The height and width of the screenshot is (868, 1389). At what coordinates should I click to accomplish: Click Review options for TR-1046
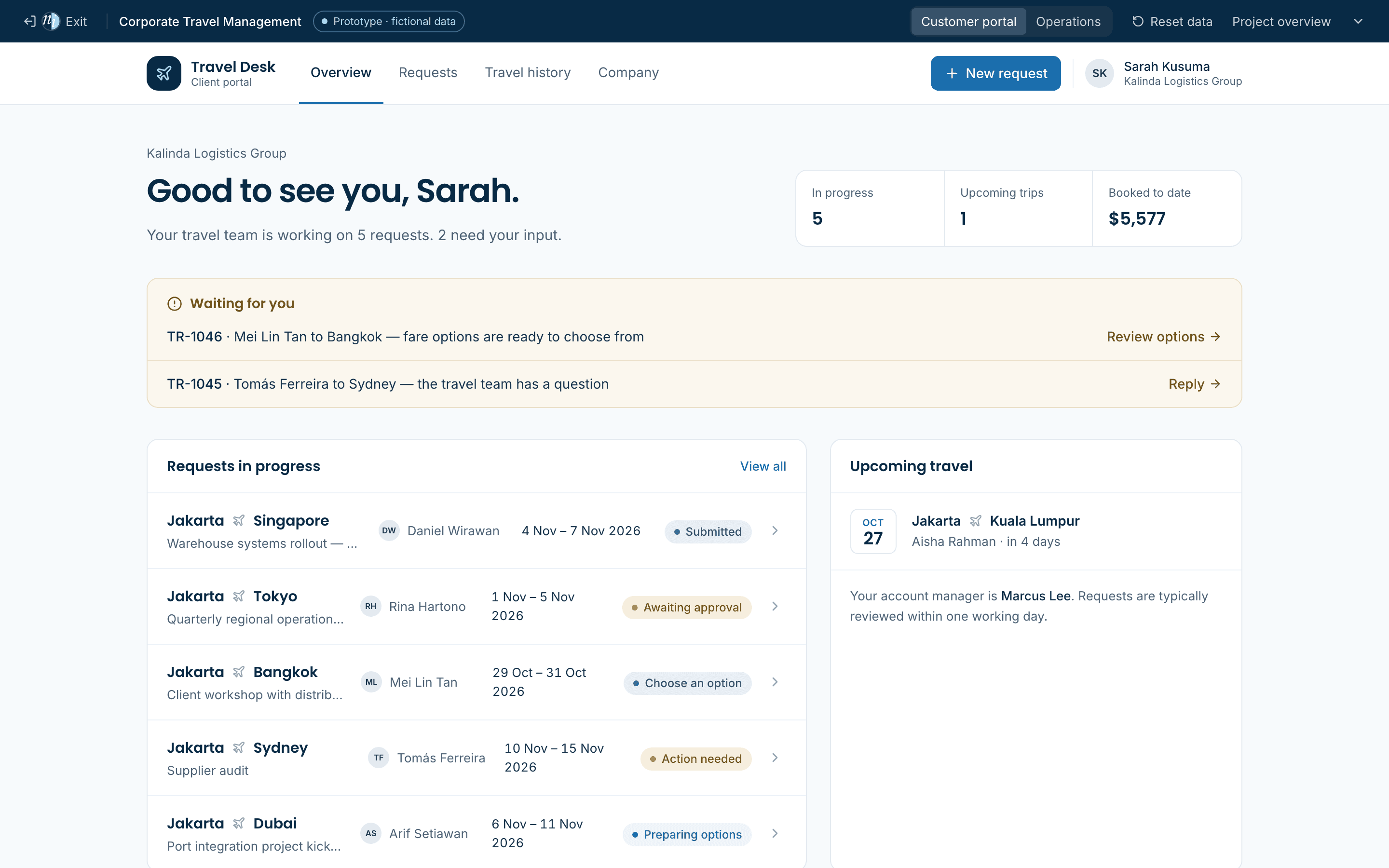(1163, 337)
